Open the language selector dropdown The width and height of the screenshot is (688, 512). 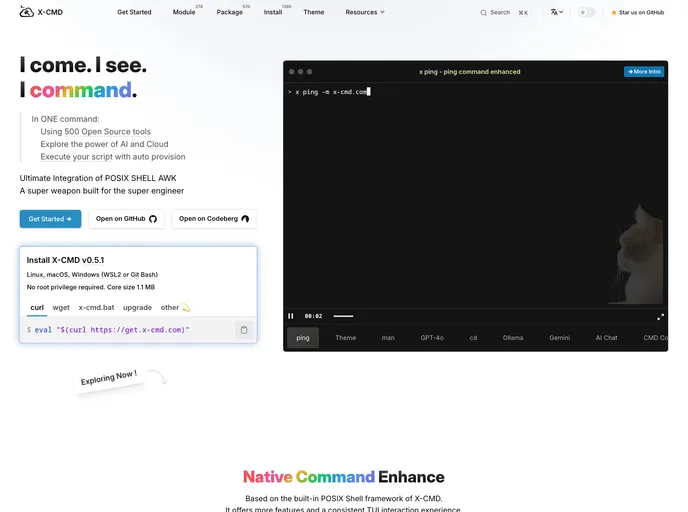pyautogui.click(x=557, y=12)
